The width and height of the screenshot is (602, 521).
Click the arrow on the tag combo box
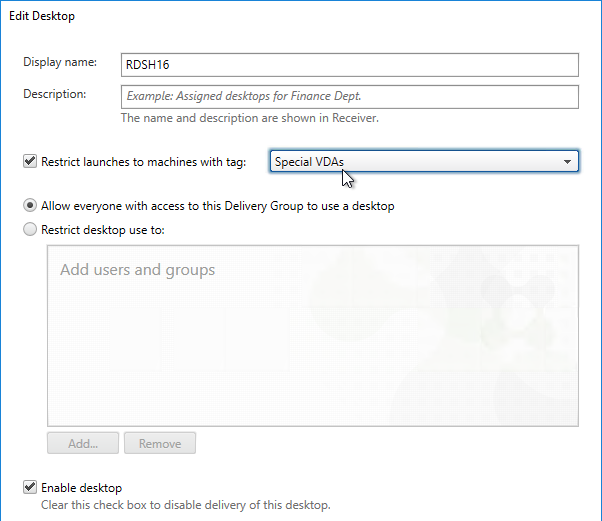567,161
